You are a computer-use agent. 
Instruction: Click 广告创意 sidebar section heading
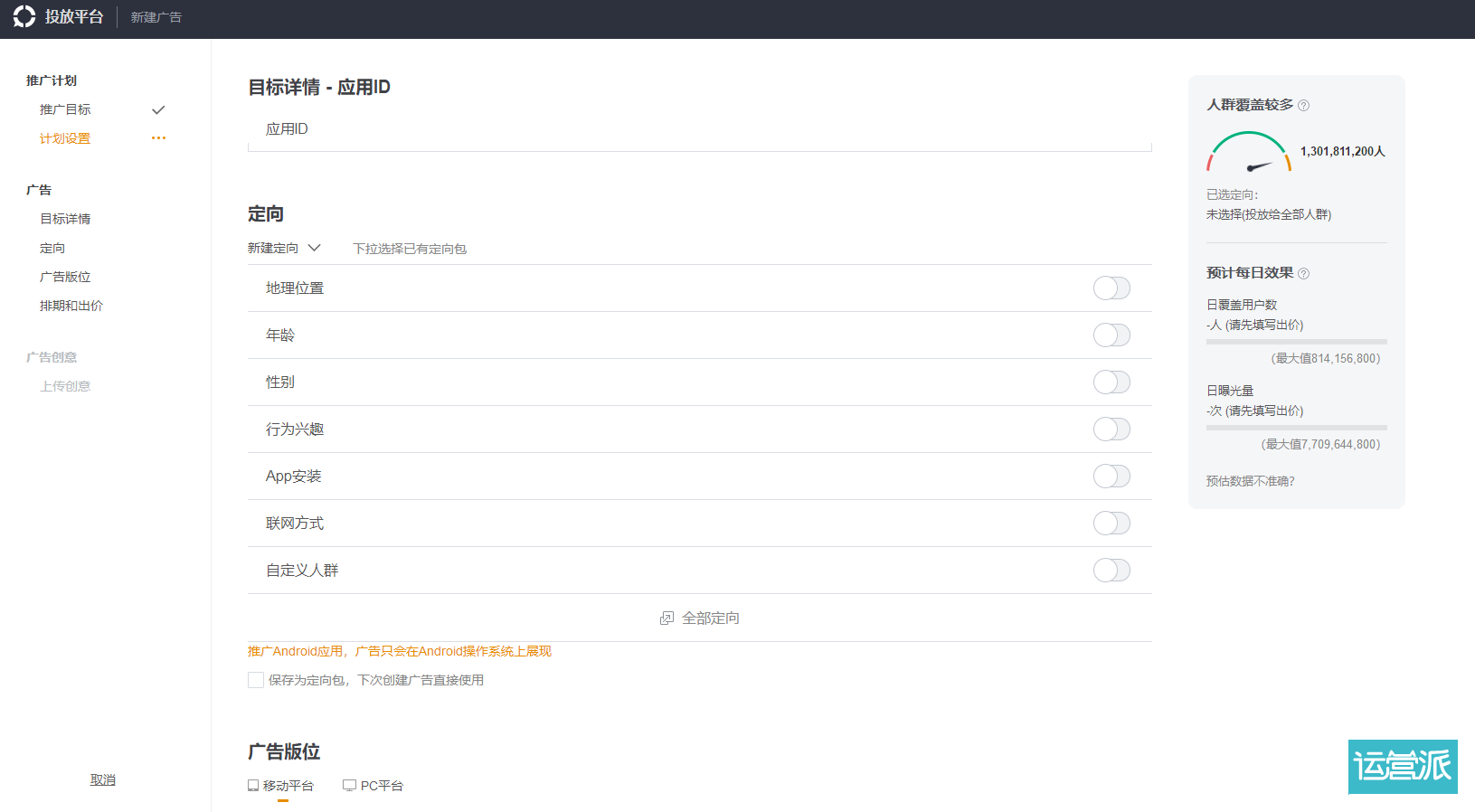pos(52,357)
